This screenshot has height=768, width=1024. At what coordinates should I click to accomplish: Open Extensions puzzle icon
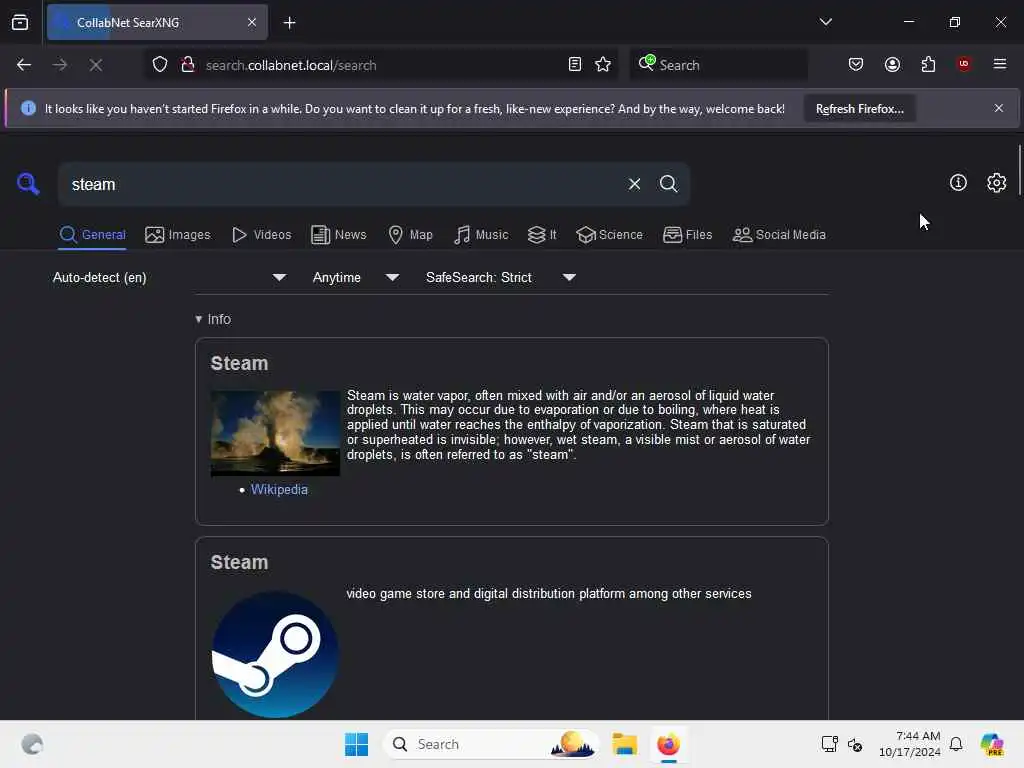click(x=928, y=65)
